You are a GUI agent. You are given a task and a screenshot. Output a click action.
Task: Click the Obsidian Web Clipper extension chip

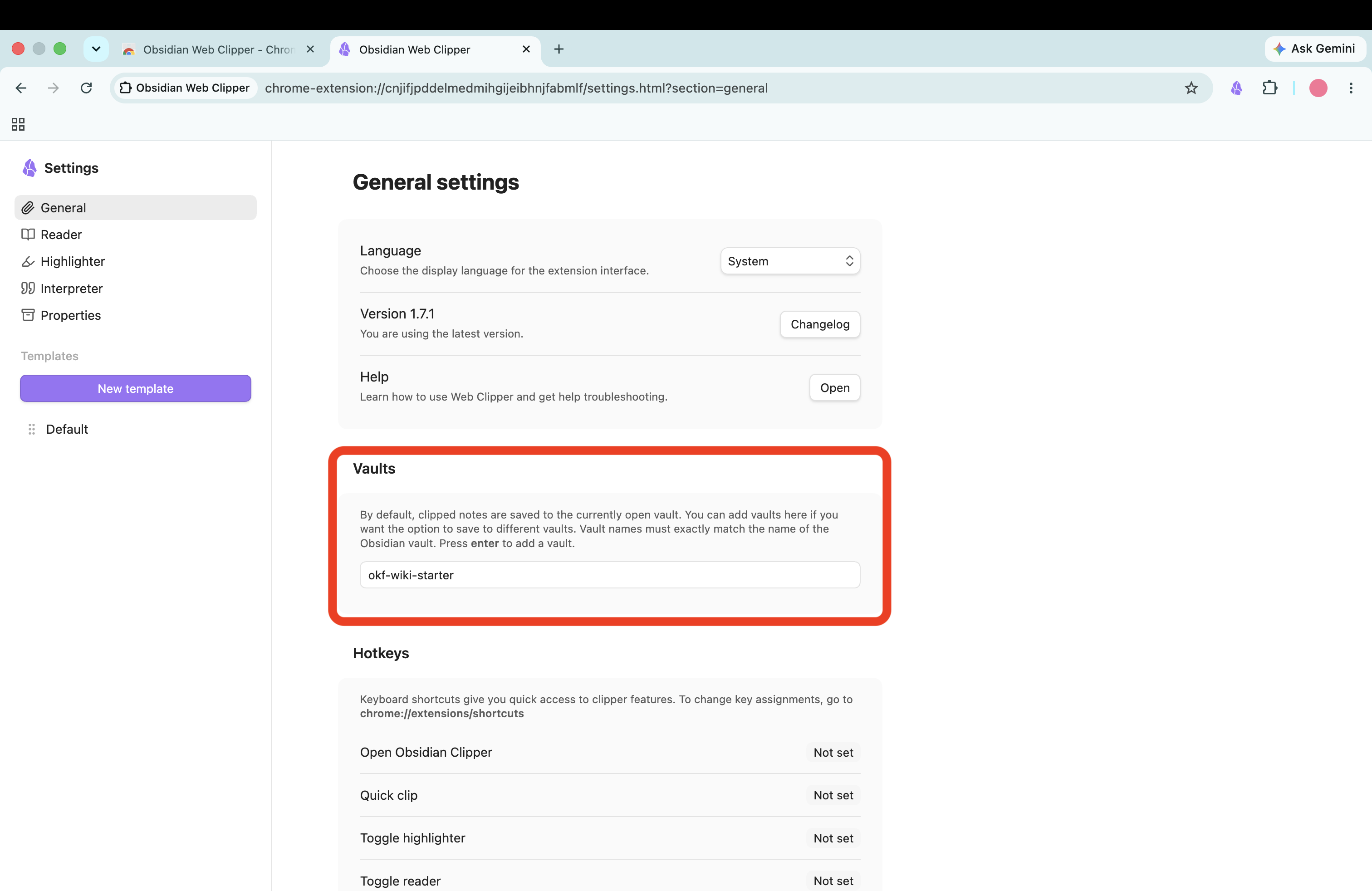(x=185, y=88)
